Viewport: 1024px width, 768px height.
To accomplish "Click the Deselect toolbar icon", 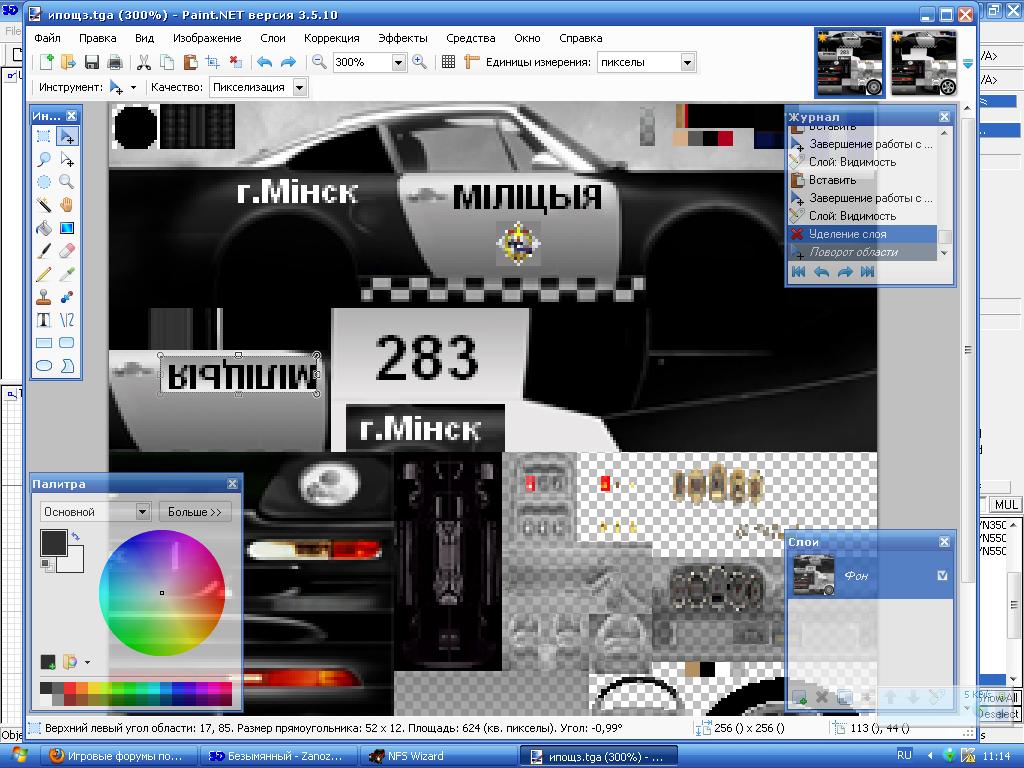I will (236, 62).
